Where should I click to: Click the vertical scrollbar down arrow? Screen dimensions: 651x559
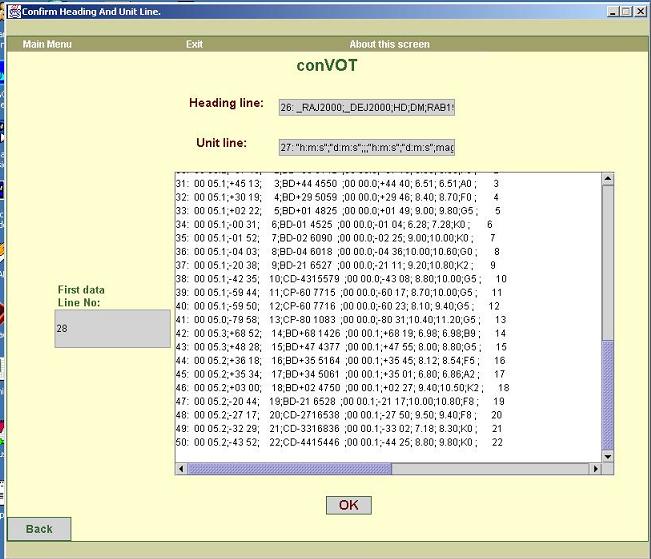coord(608,456)
